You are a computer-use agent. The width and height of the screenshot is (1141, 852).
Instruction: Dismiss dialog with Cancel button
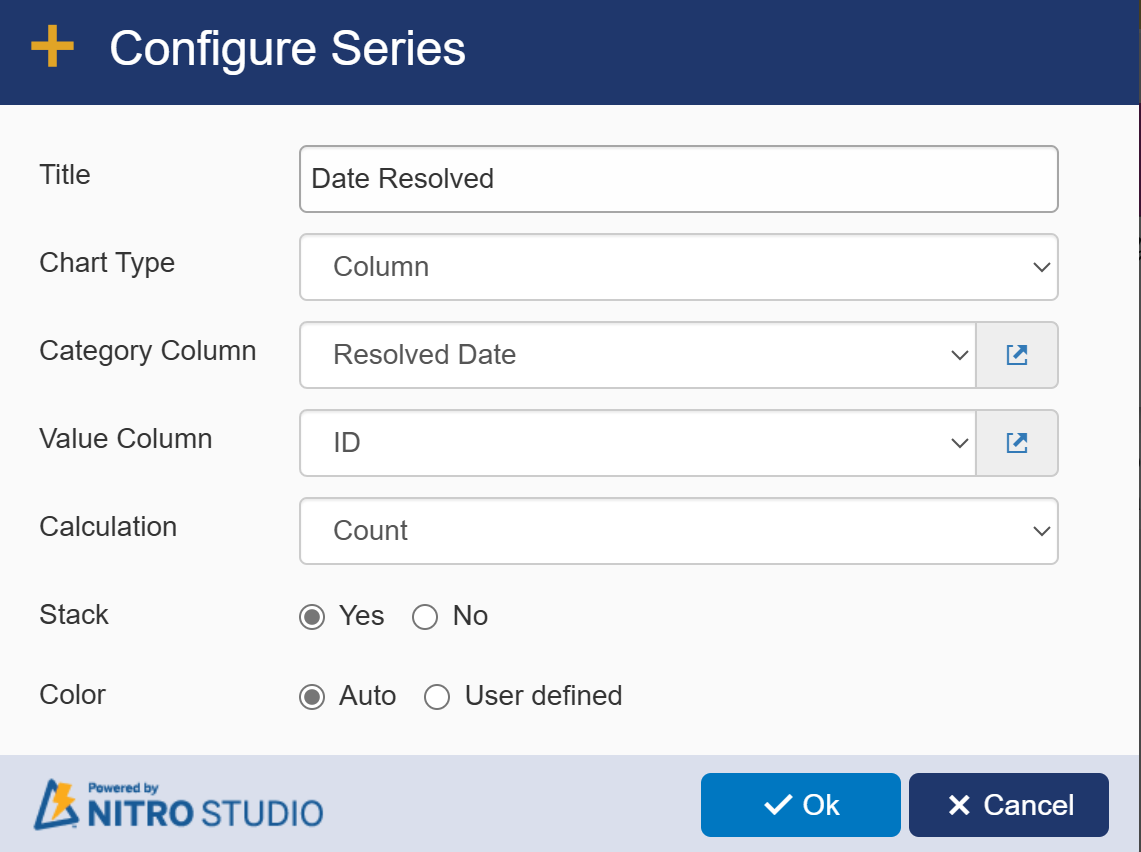pos(1009,805)
